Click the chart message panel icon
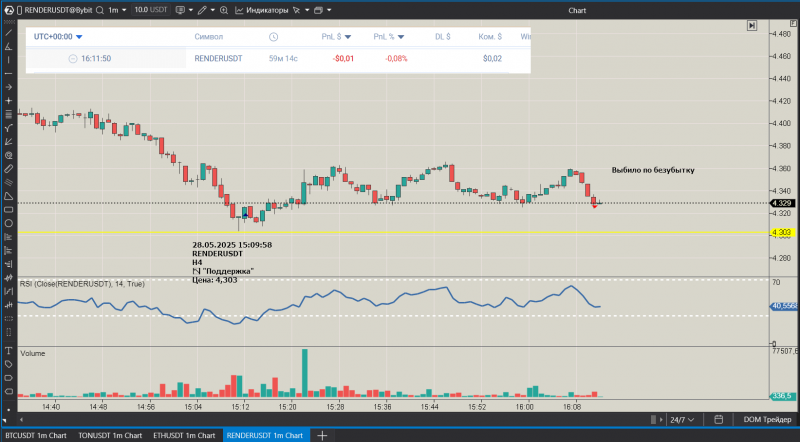Screen dimensions: 800x442 tap(180, 10)
